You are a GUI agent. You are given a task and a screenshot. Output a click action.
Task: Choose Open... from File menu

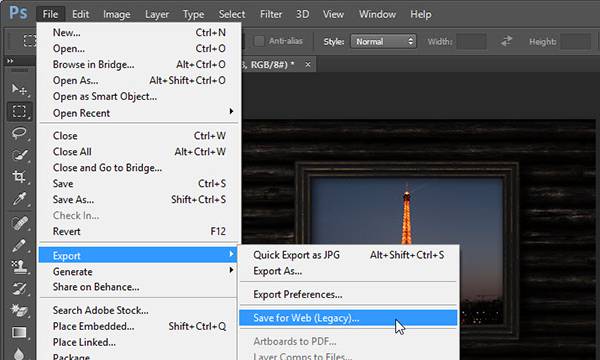click(139, 49)
